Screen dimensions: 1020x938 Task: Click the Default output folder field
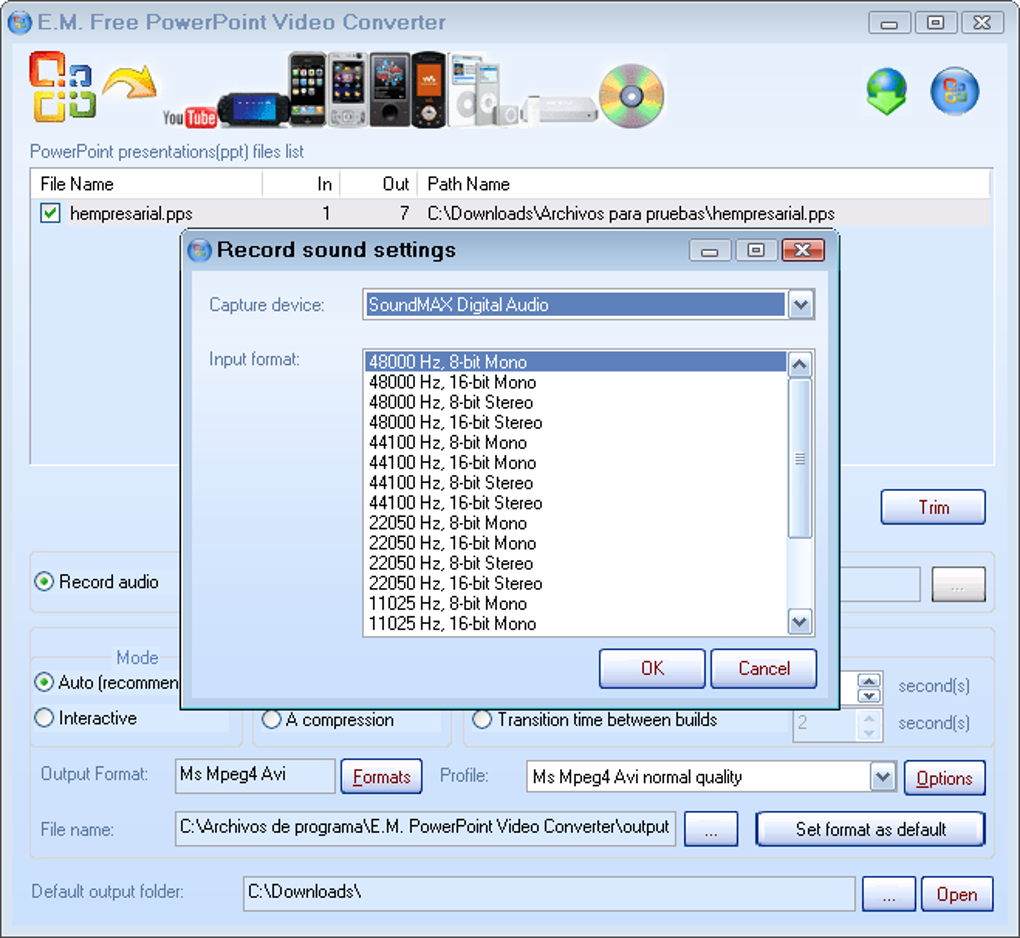[x=549, y=894]
